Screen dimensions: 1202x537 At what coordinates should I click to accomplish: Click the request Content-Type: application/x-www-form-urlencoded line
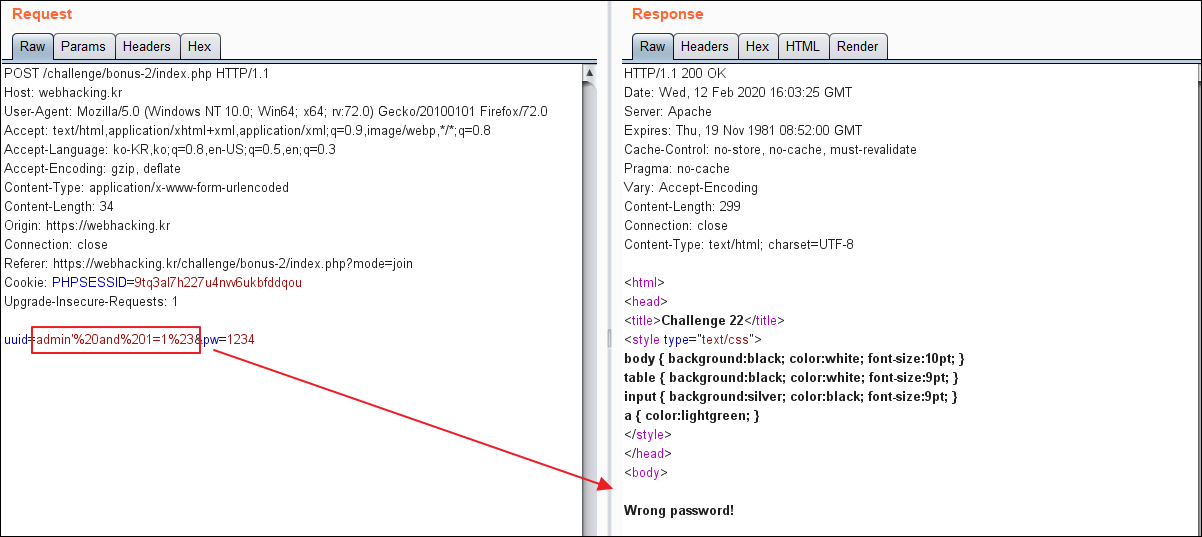click(146, 188)
